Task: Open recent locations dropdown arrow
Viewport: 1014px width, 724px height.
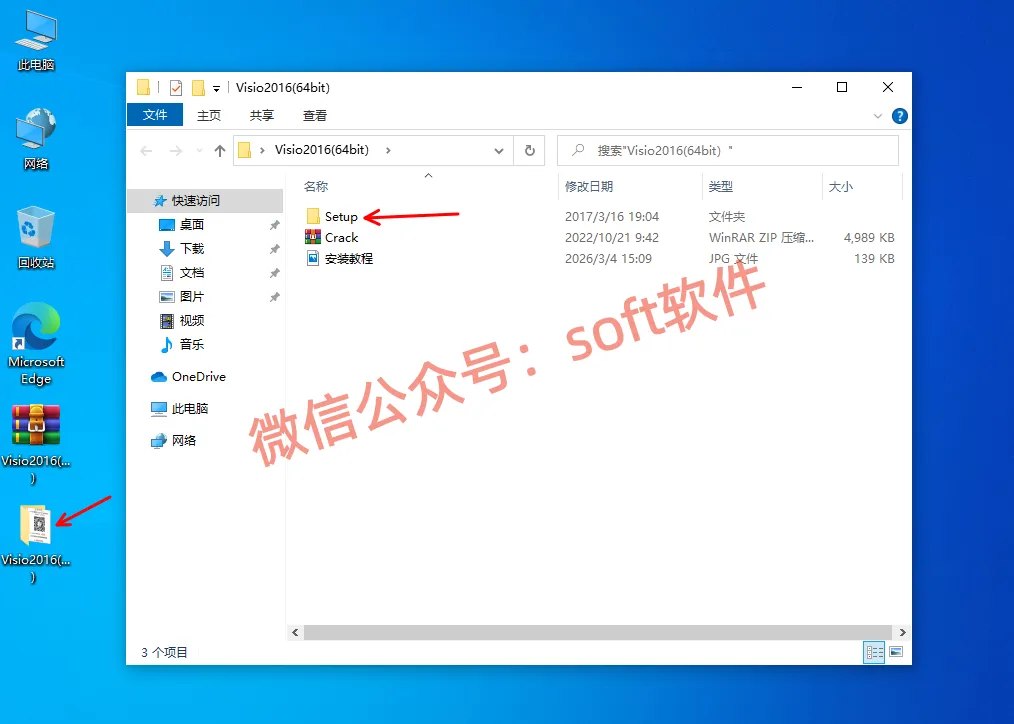Action: (x=199, y=151)
